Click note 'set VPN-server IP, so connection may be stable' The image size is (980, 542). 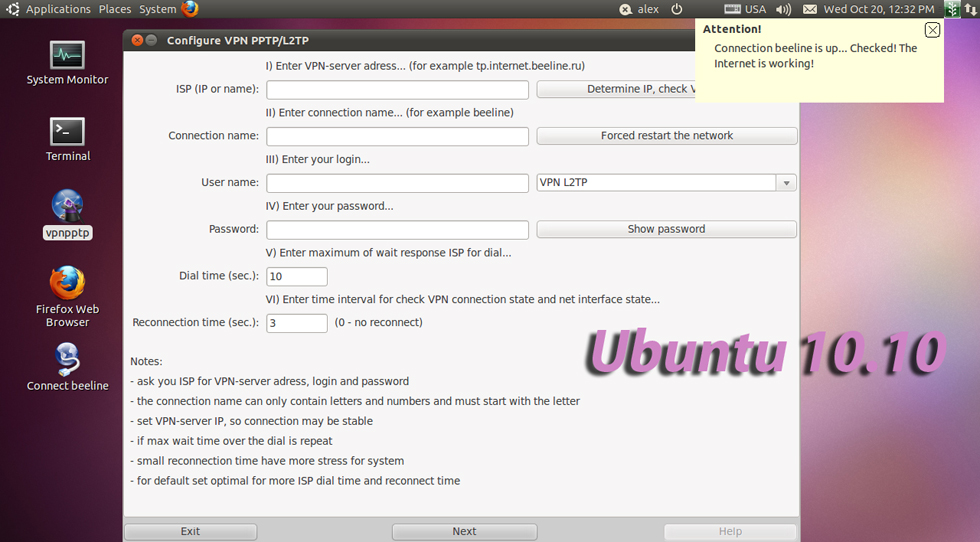click(x=251, y=421)
